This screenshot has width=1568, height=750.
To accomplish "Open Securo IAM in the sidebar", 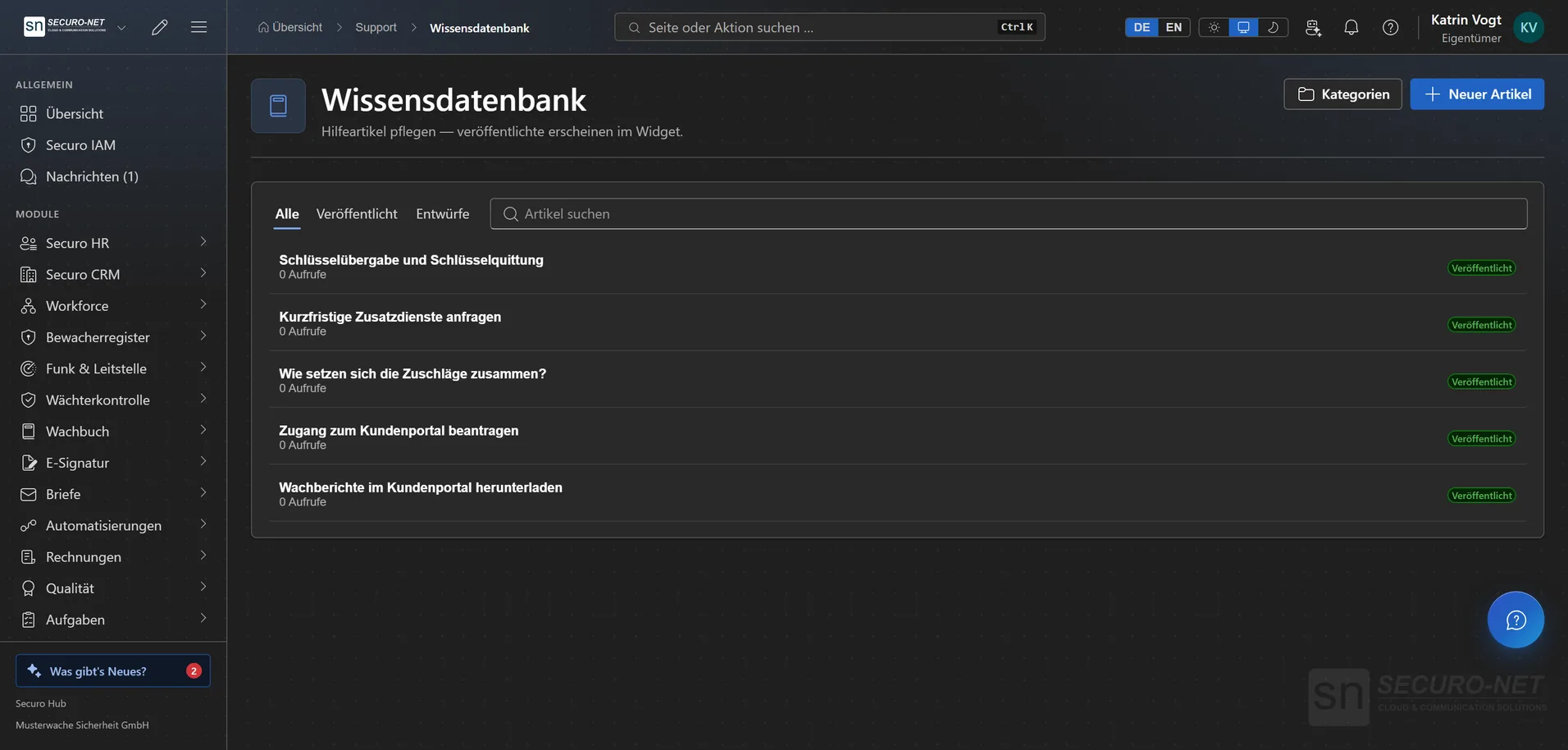I will [113, 145].
